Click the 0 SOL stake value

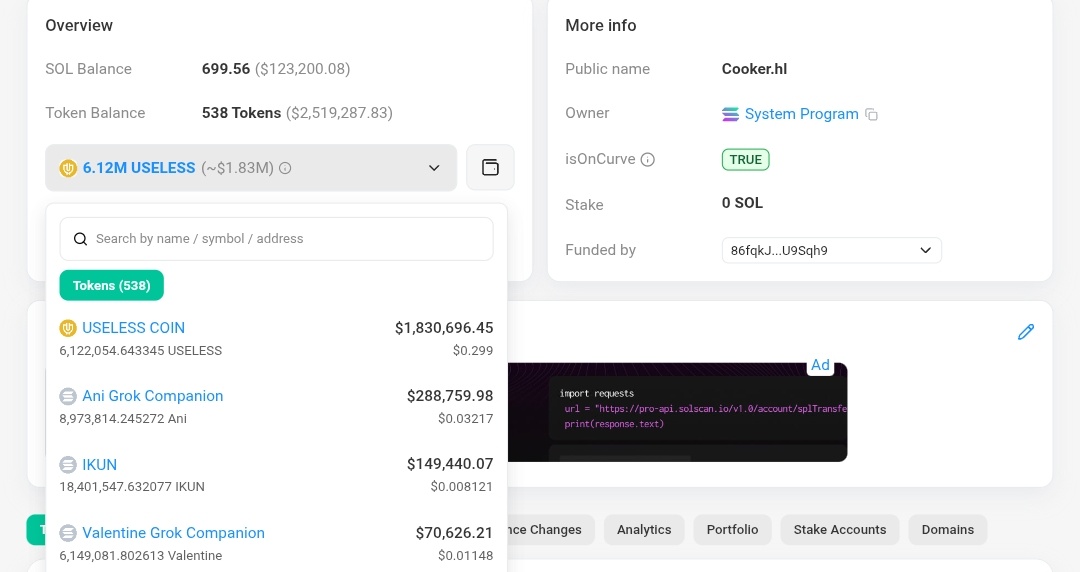pos(742,203)
